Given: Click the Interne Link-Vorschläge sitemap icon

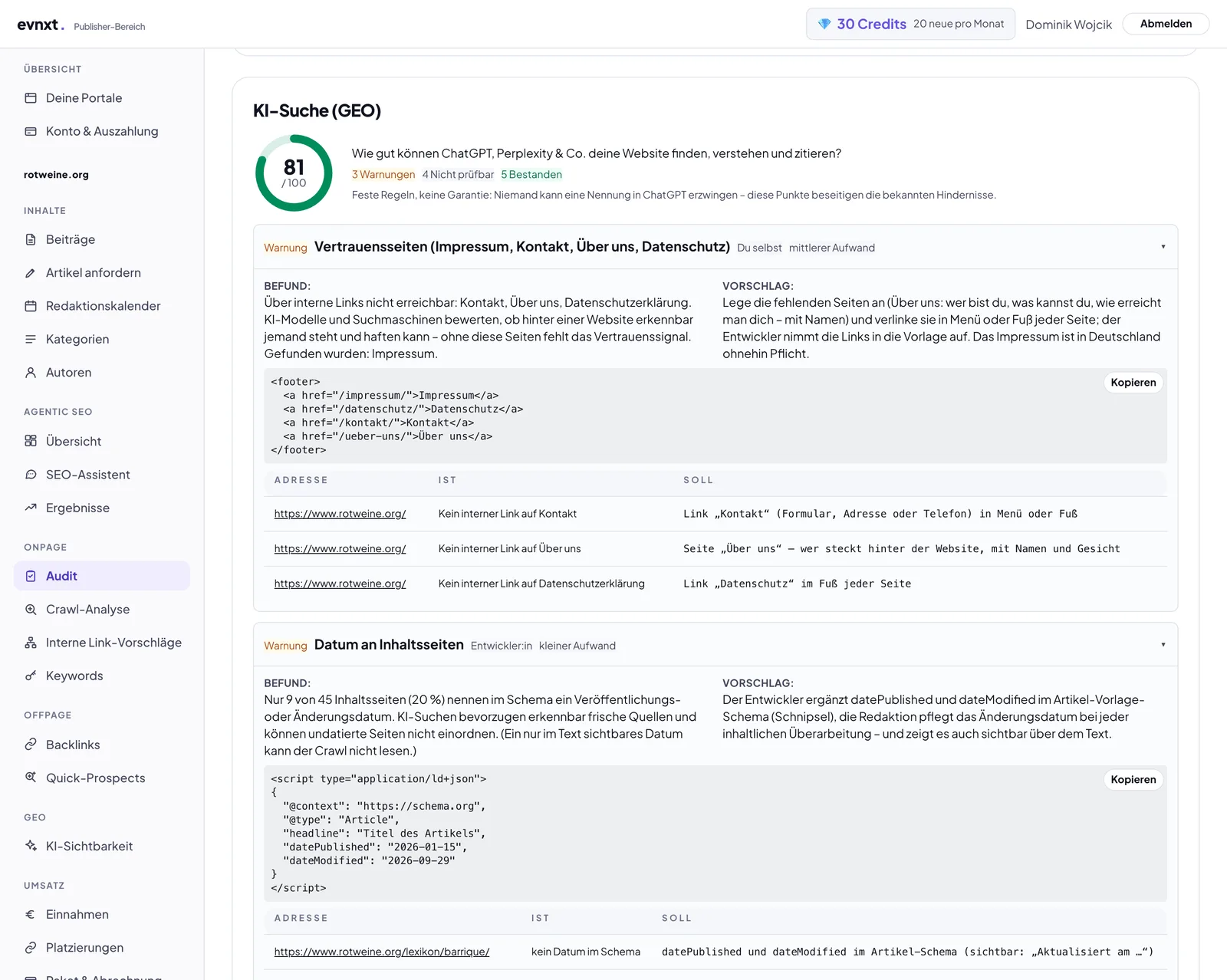Looking at the screenshot, I should [31, 643].
